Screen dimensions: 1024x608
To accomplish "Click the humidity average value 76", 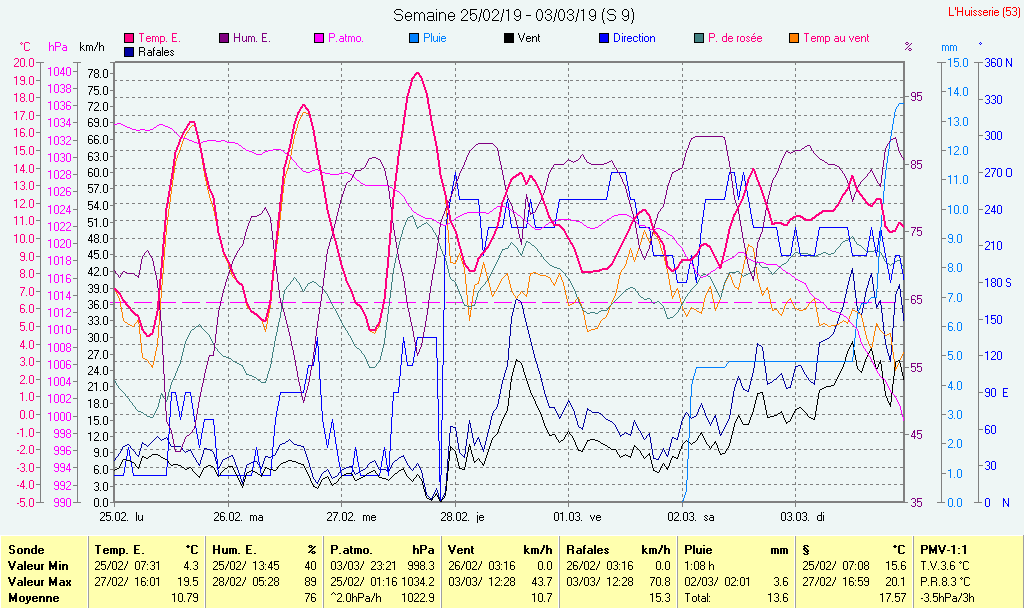I will (310, 598).
